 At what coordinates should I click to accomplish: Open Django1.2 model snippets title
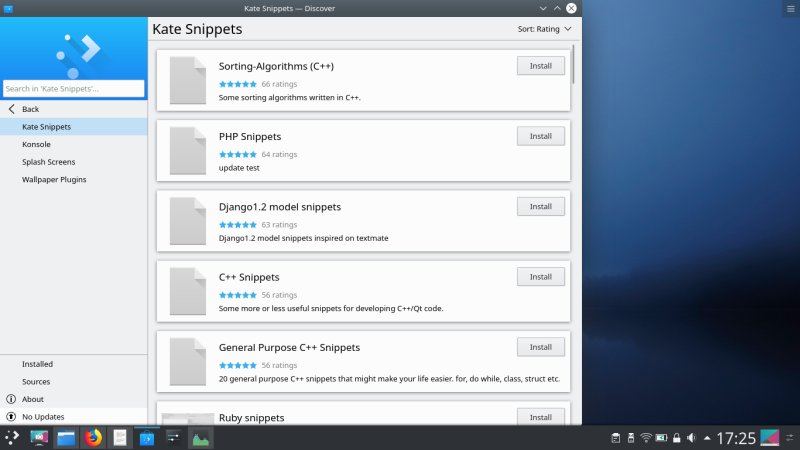(280, 207)
